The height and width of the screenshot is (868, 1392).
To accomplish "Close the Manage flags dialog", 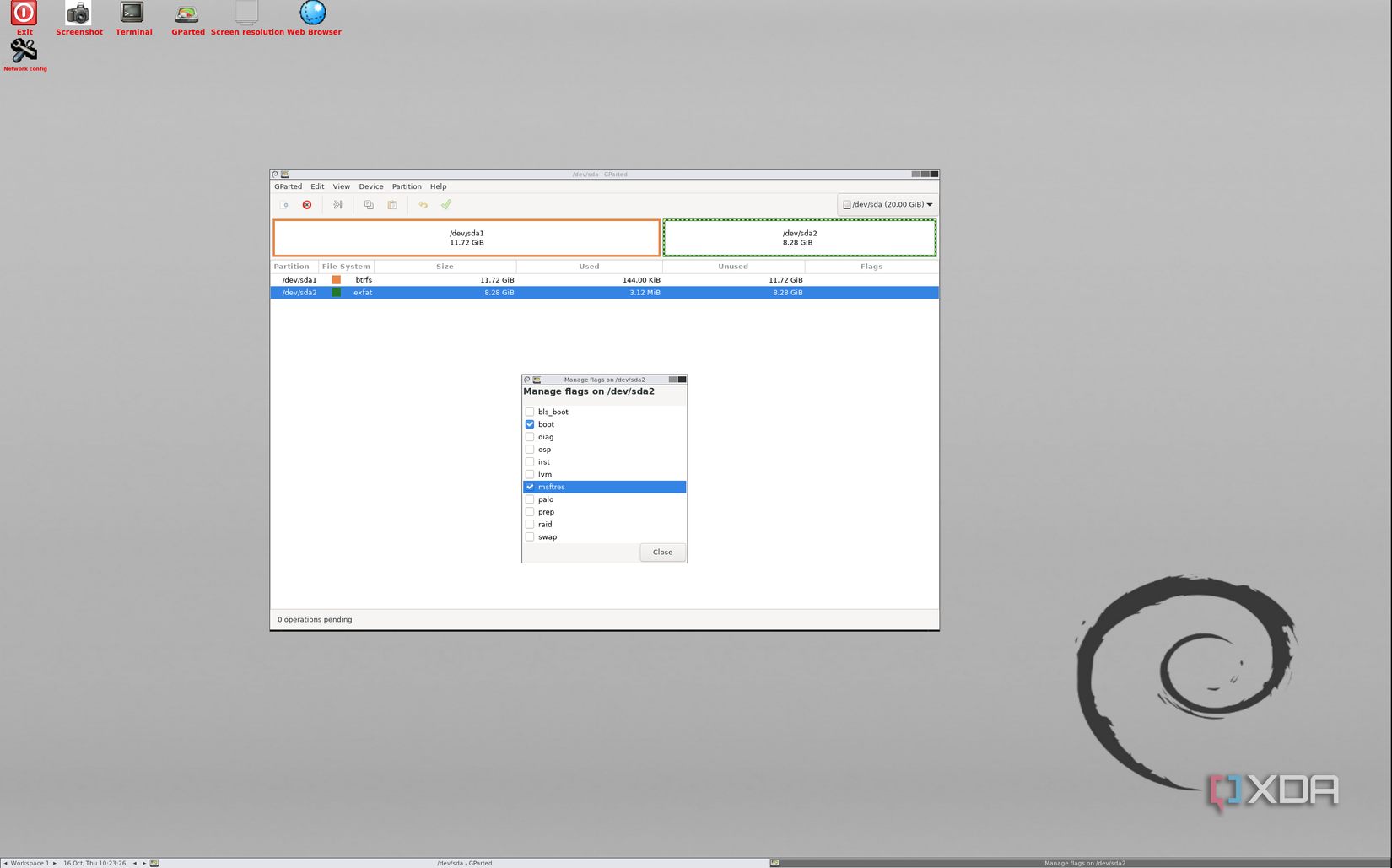I will [662, 553].
